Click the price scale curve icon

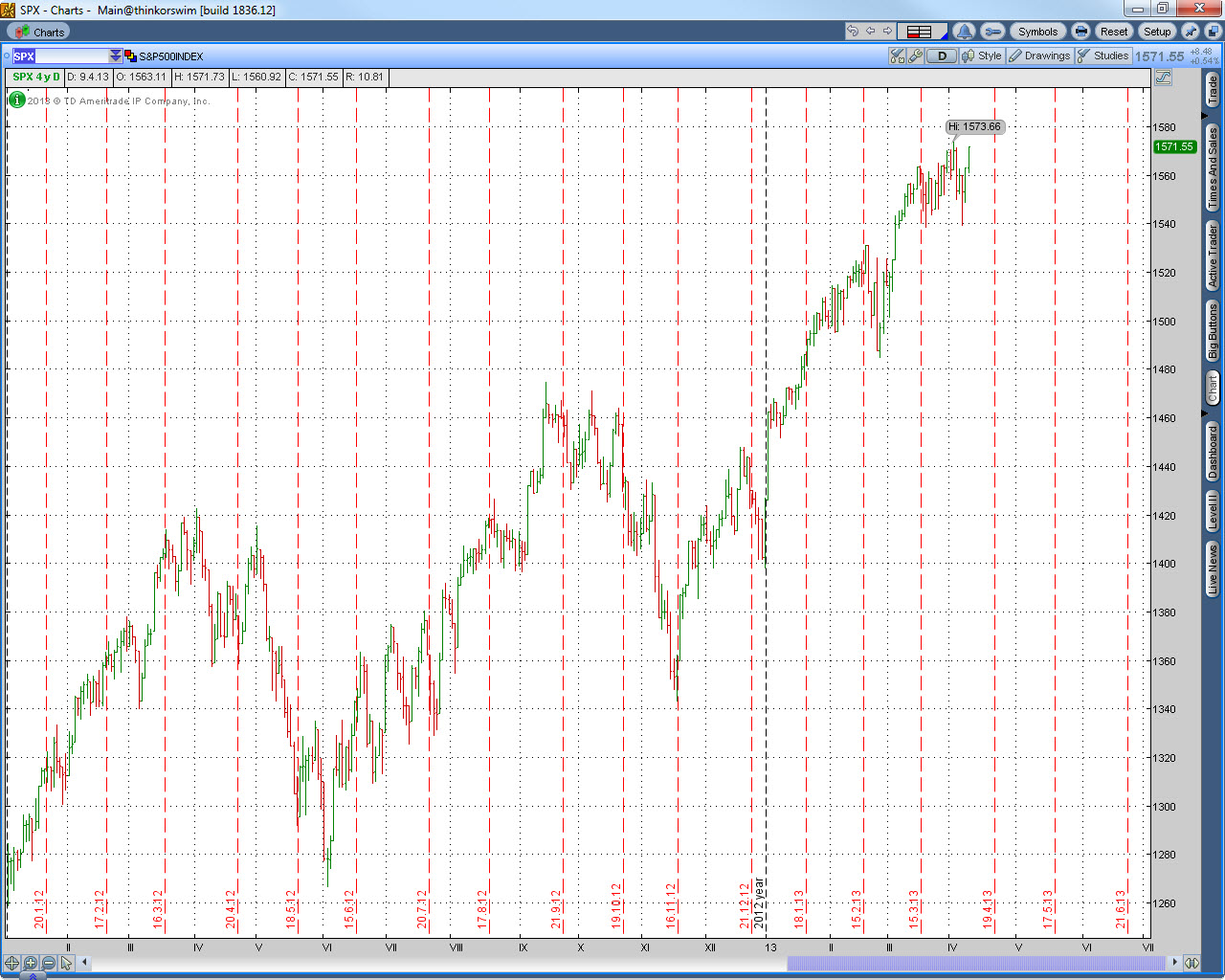tap(1164, 78)
